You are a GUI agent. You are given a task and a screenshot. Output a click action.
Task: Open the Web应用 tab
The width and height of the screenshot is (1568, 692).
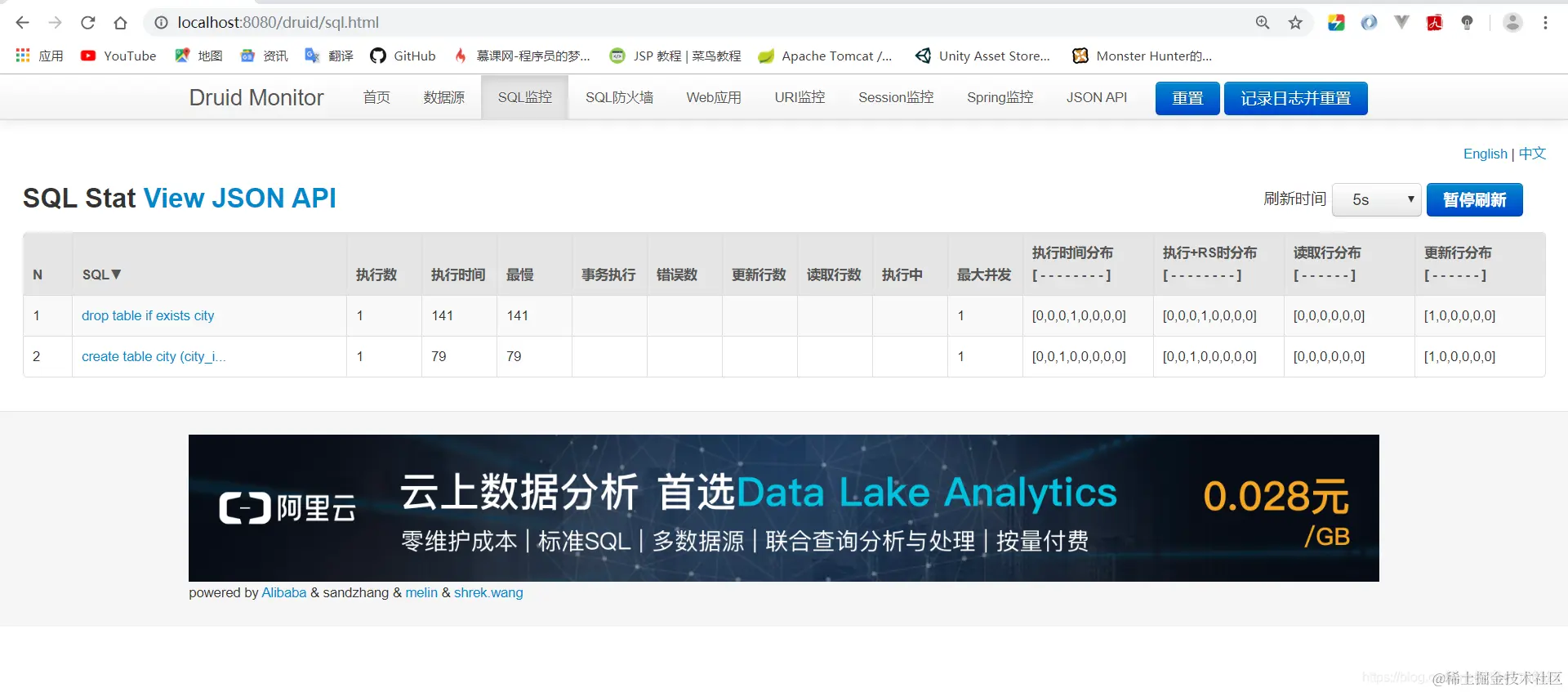pos(714,97)
